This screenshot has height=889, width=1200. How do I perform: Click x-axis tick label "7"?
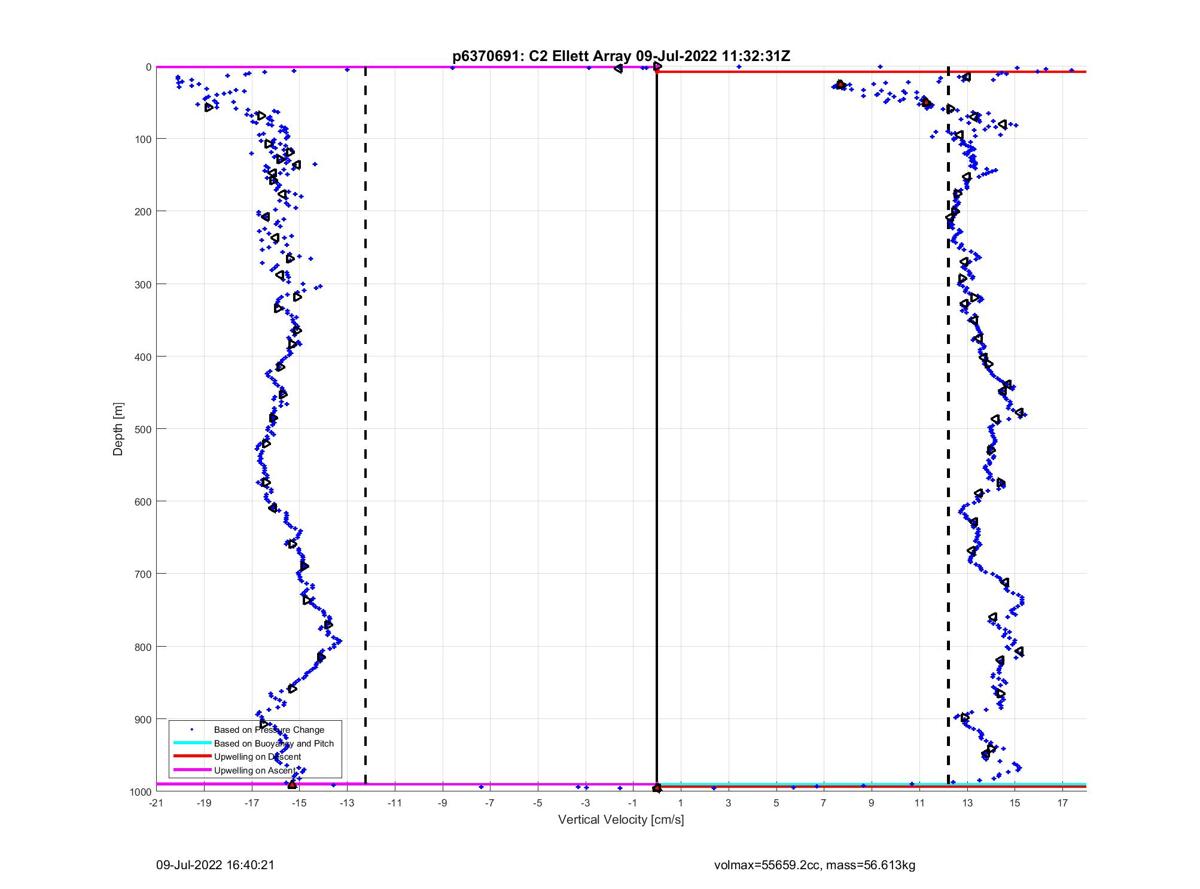[824, 802]
